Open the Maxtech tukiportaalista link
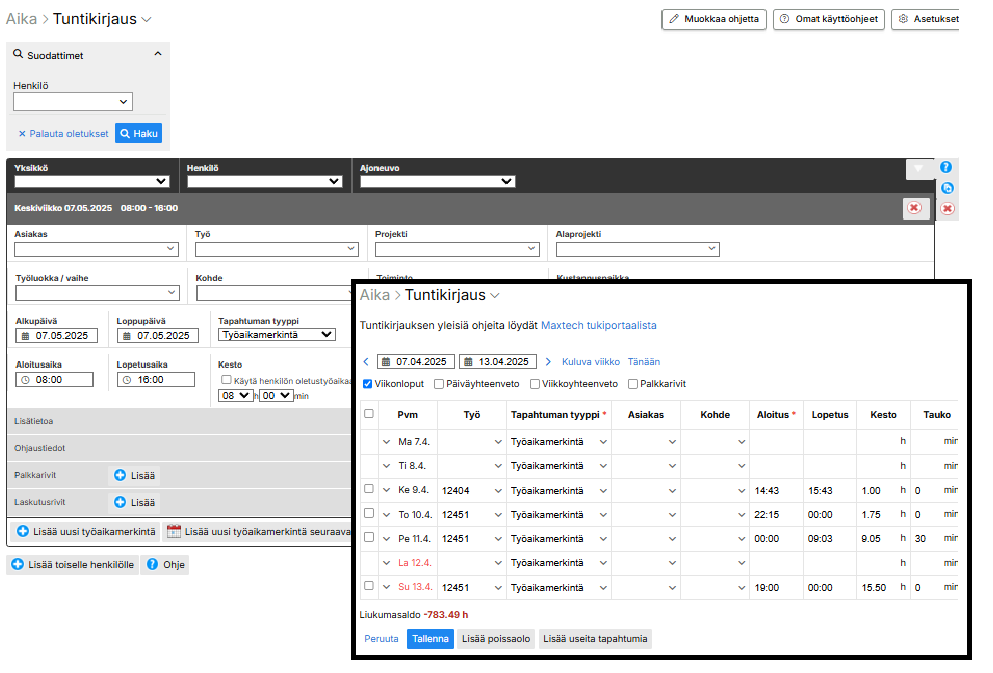 598,325
